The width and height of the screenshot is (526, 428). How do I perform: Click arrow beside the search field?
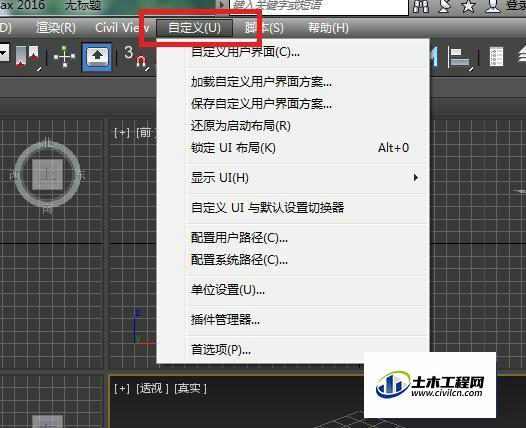coord(221,5)
